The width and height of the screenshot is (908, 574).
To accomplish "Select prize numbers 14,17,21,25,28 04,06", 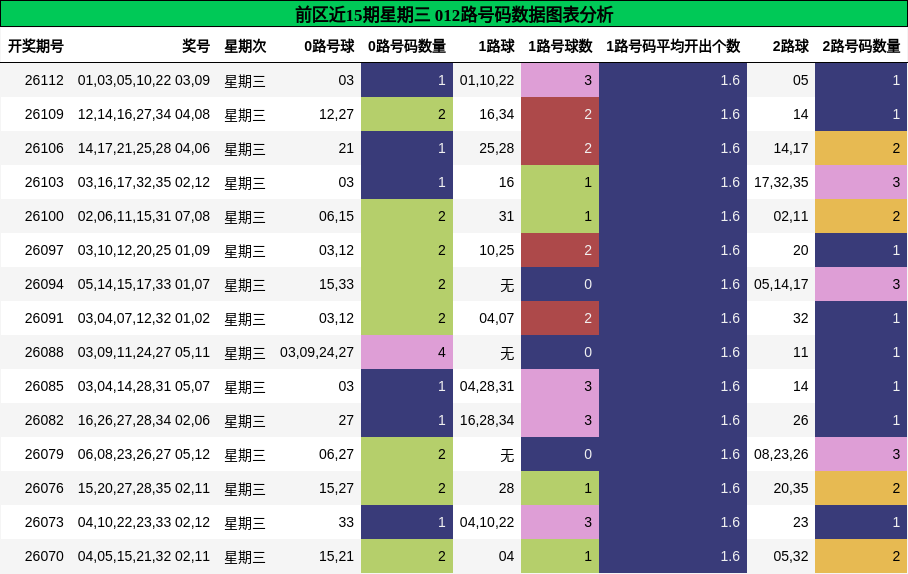I will [x=144, y=148].
